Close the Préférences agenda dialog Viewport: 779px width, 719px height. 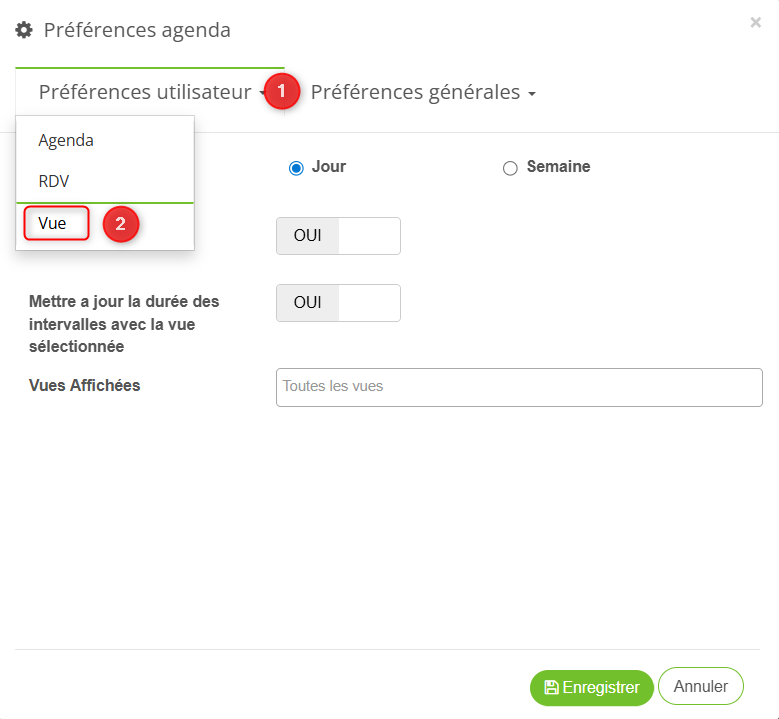[x=755, y=22]
